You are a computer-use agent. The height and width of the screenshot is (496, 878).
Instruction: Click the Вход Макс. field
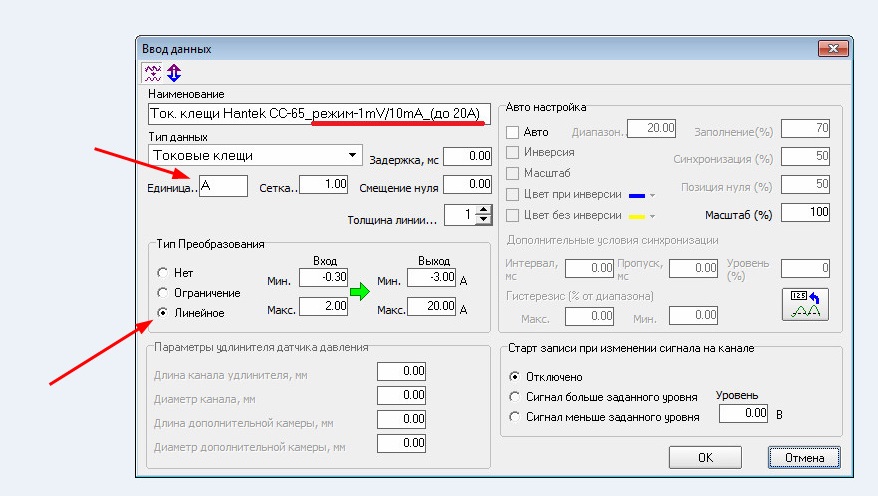(324, 306)
